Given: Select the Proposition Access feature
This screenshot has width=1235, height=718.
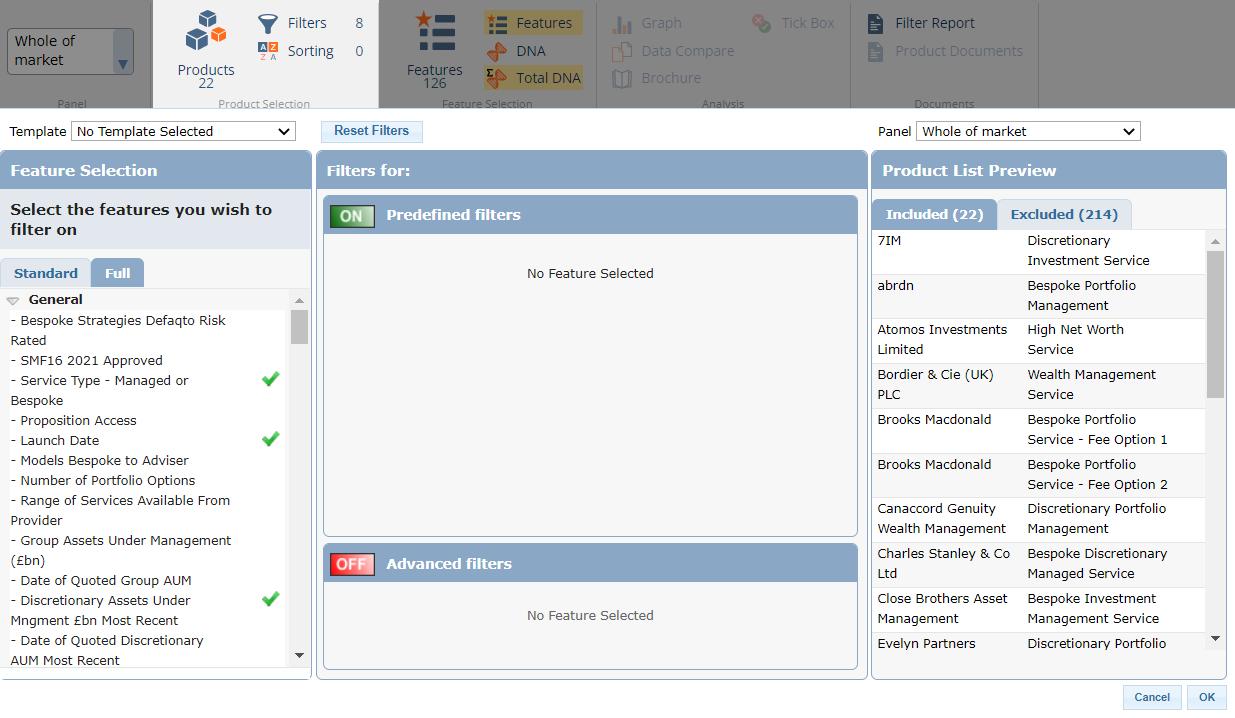Looking at the screenshot, I should [74, 420].
